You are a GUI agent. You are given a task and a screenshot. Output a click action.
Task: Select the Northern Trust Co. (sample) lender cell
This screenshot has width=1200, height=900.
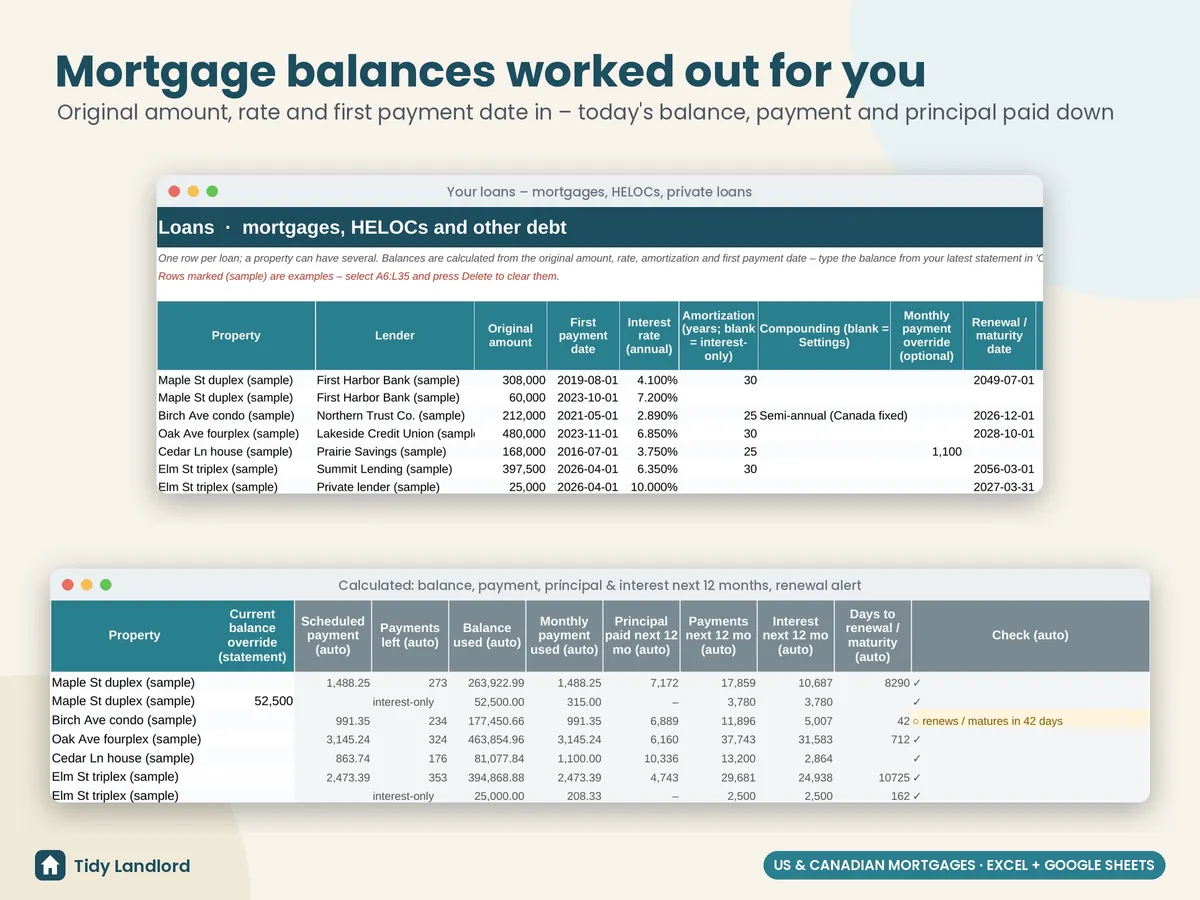[395, 416]
